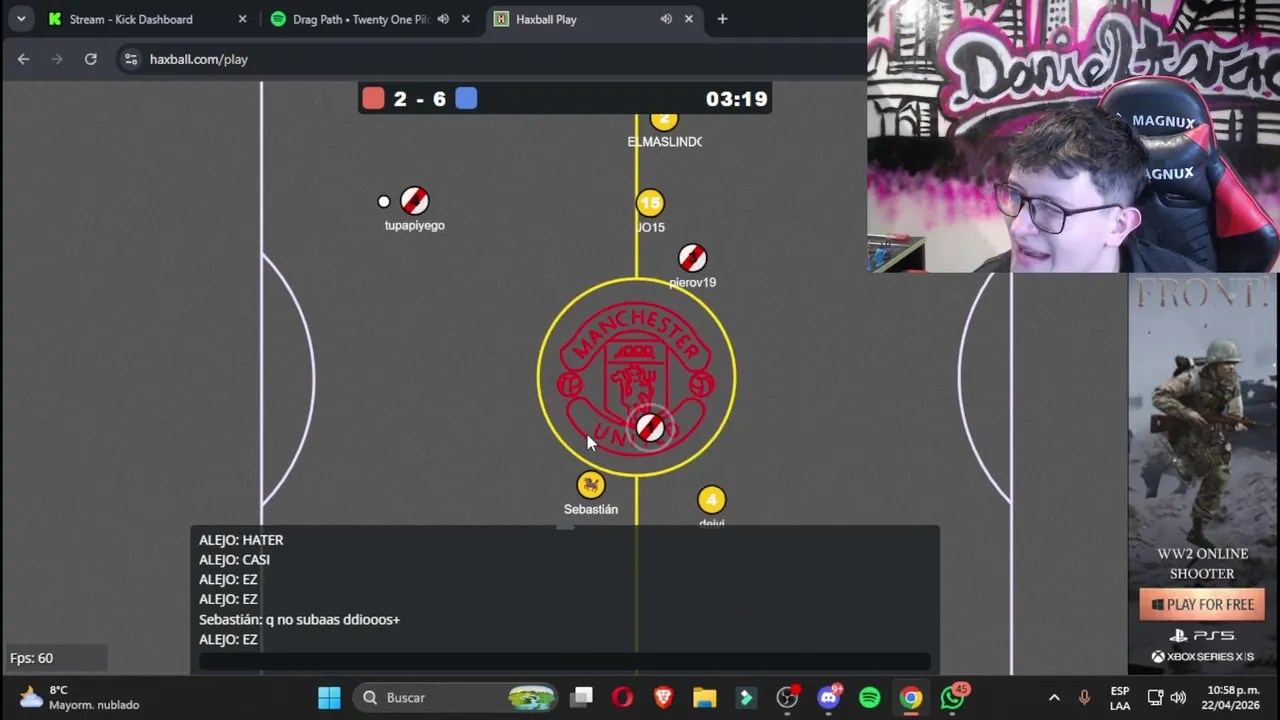Click the white ball near tupapiyego

384,202
